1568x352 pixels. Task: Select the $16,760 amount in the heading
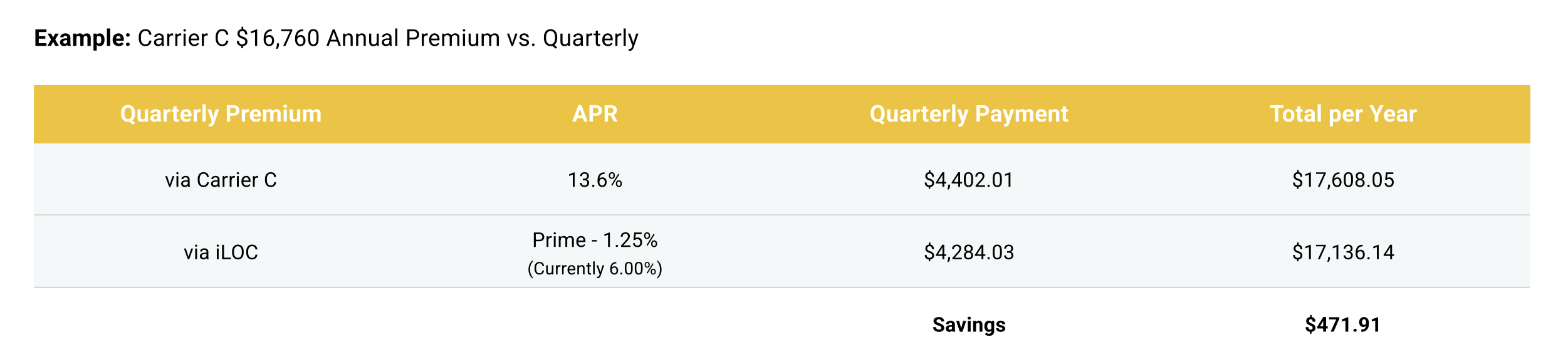[278, 38]
